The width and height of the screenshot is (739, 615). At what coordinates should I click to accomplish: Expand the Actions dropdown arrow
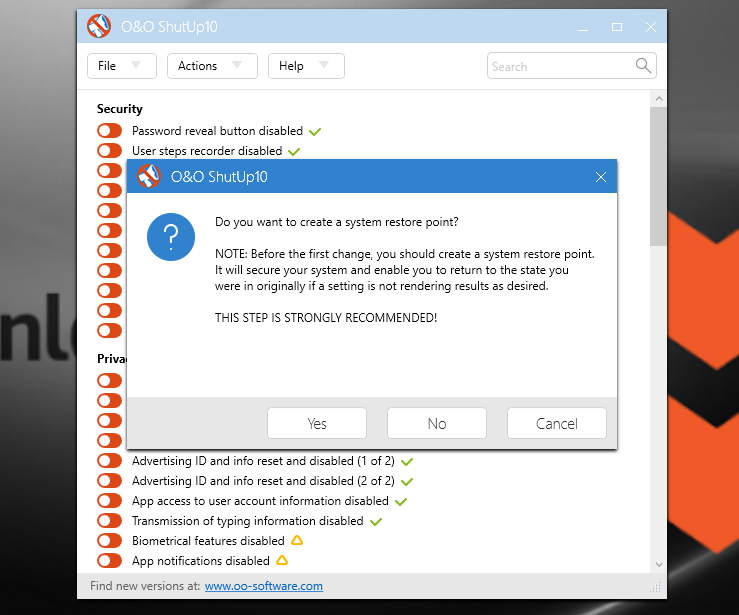tap(237, 65)
